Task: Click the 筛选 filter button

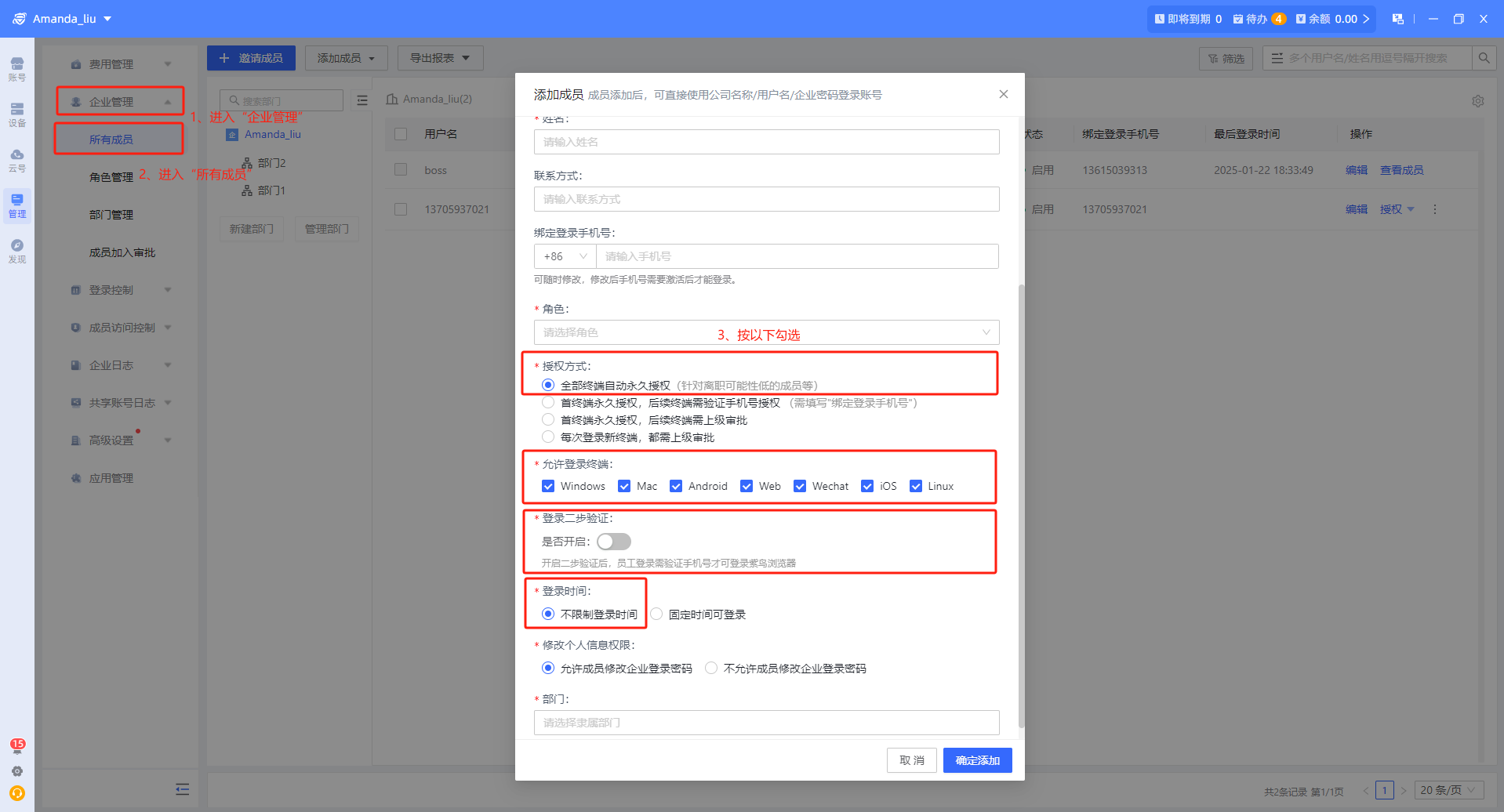Action: coord(1226,58)
